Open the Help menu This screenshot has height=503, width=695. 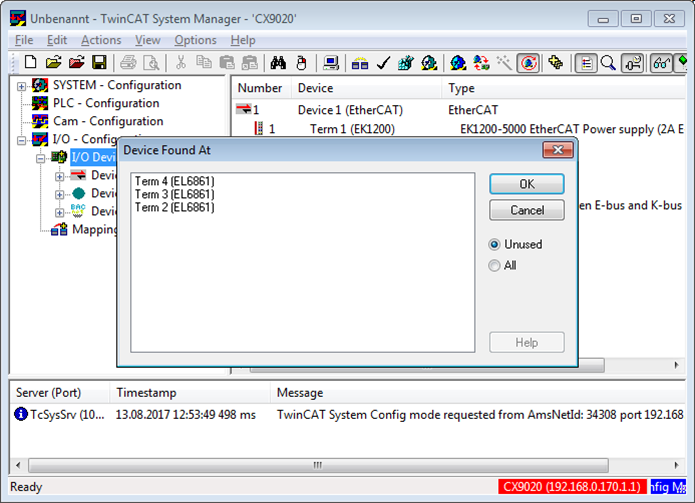[243, 40]
